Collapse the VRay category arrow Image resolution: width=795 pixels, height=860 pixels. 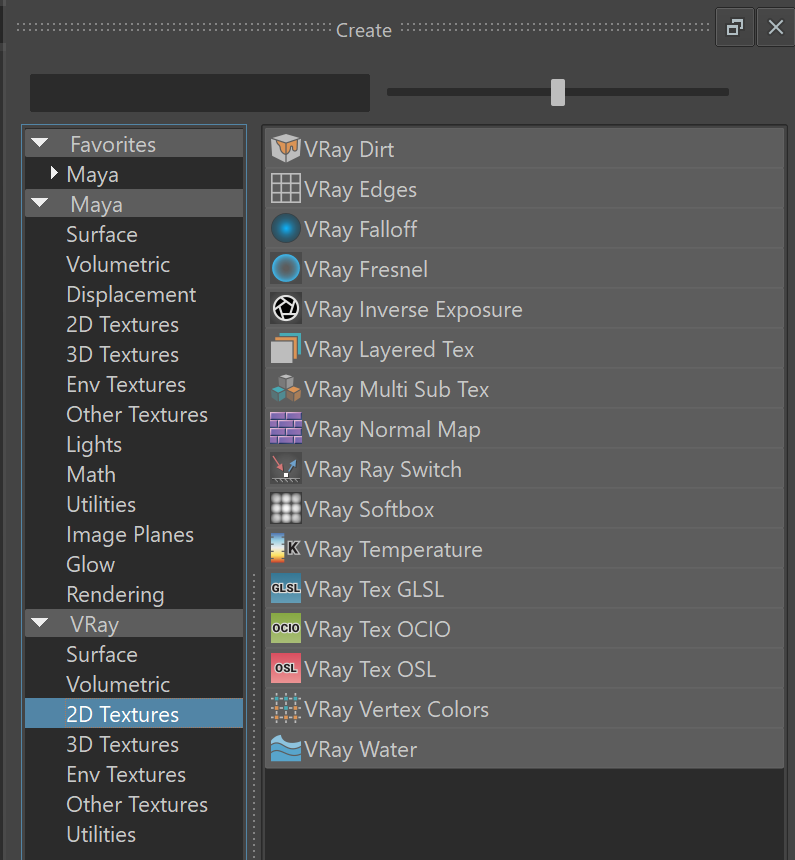[x=40, y=623]
